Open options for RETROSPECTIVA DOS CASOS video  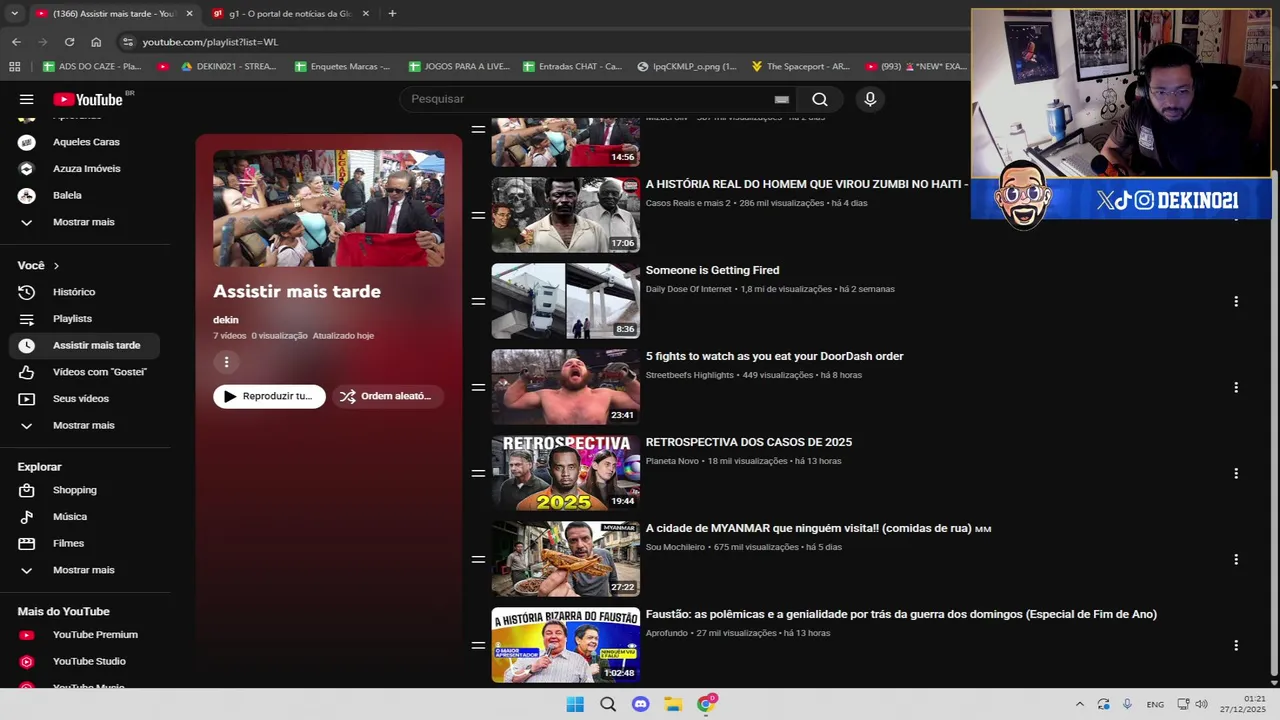1236,473
